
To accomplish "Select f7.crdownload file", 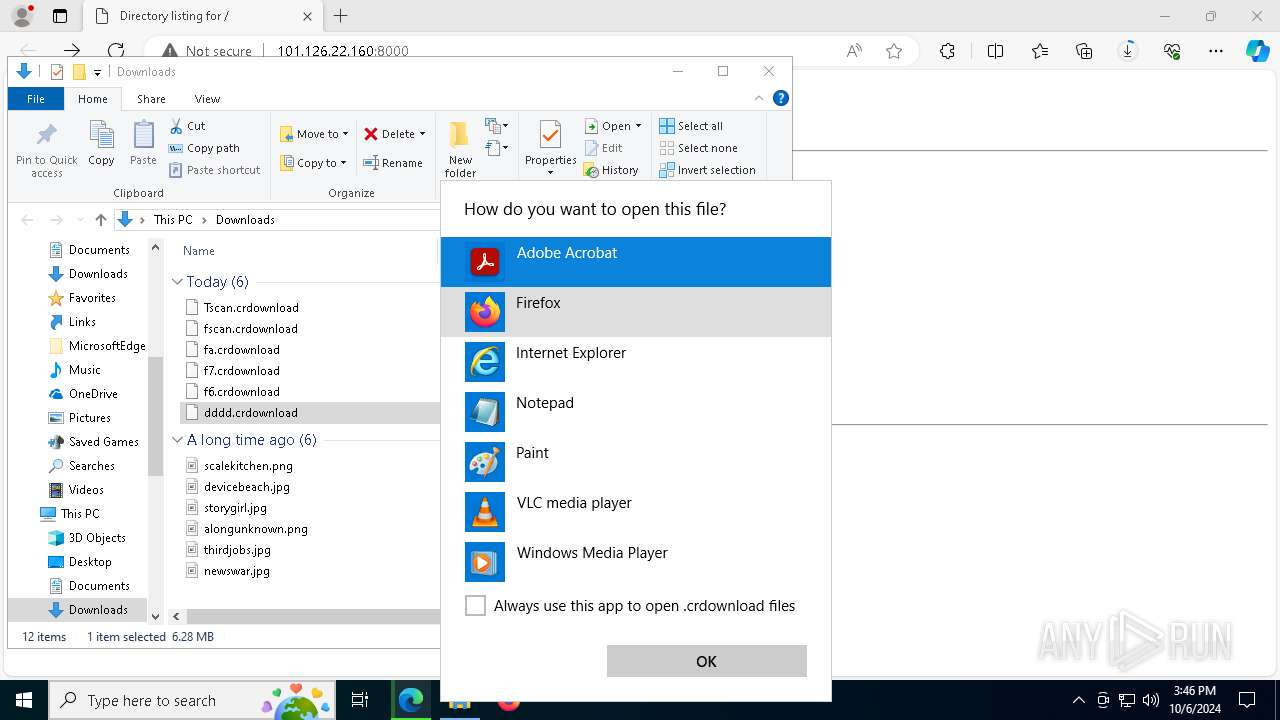I will point(241,371).
